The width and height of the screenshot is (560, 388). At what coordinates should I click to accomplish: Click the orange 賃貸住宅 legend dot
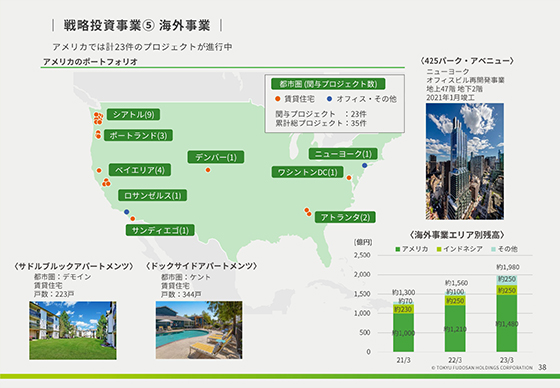point(278,99)
